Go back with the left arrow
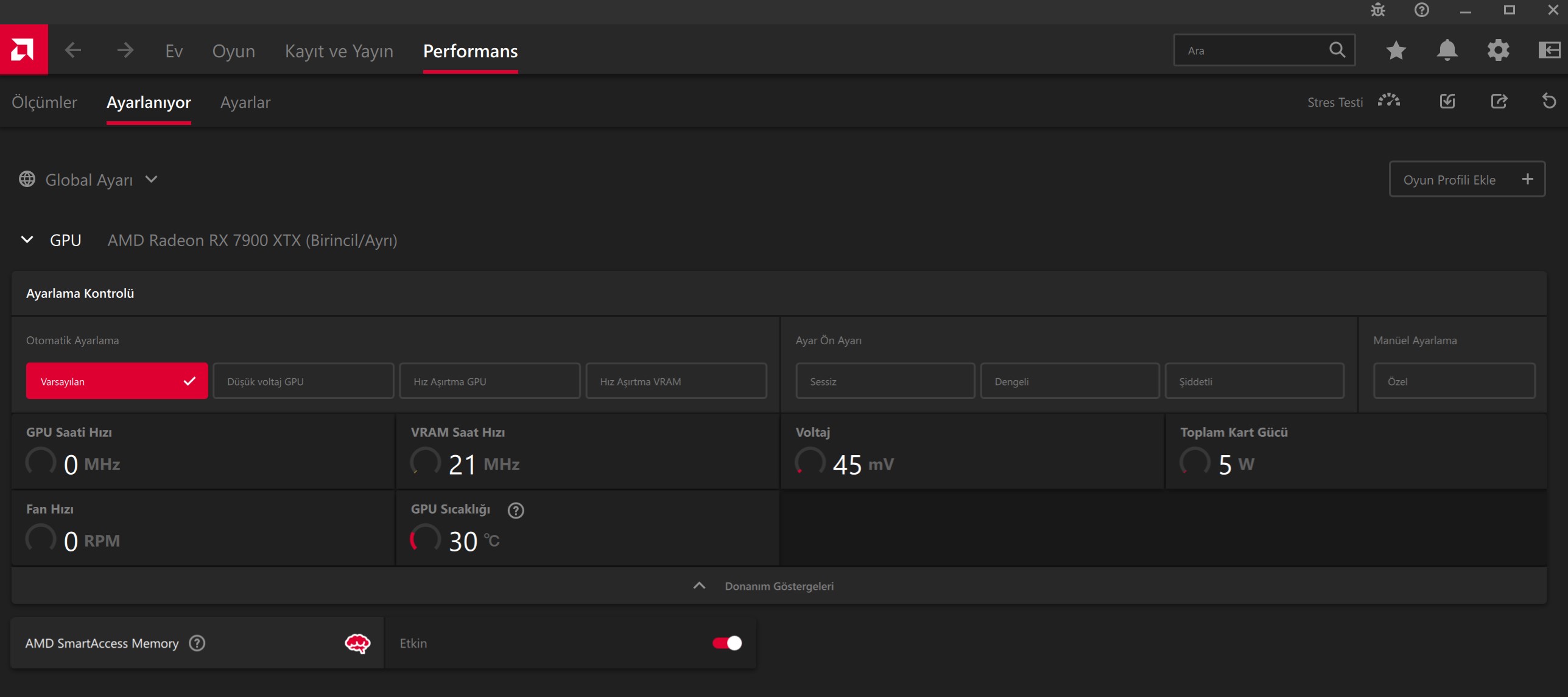 click(73, 51)
